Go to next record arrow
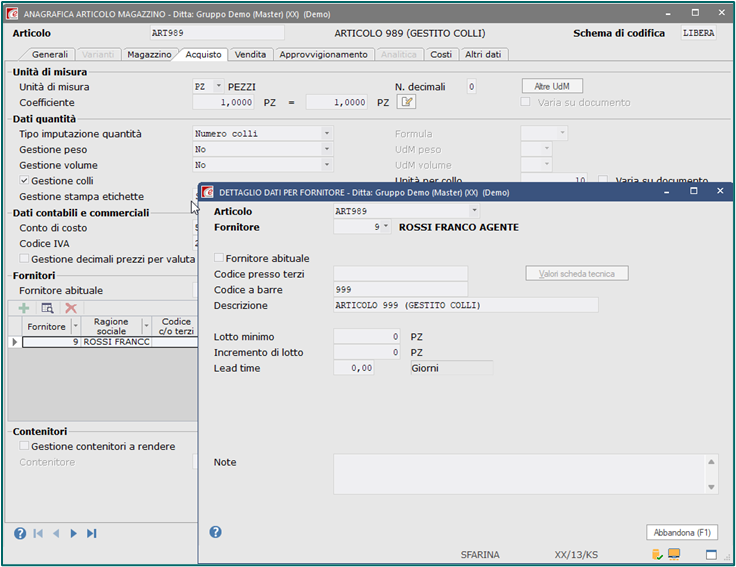 point(73,533)
